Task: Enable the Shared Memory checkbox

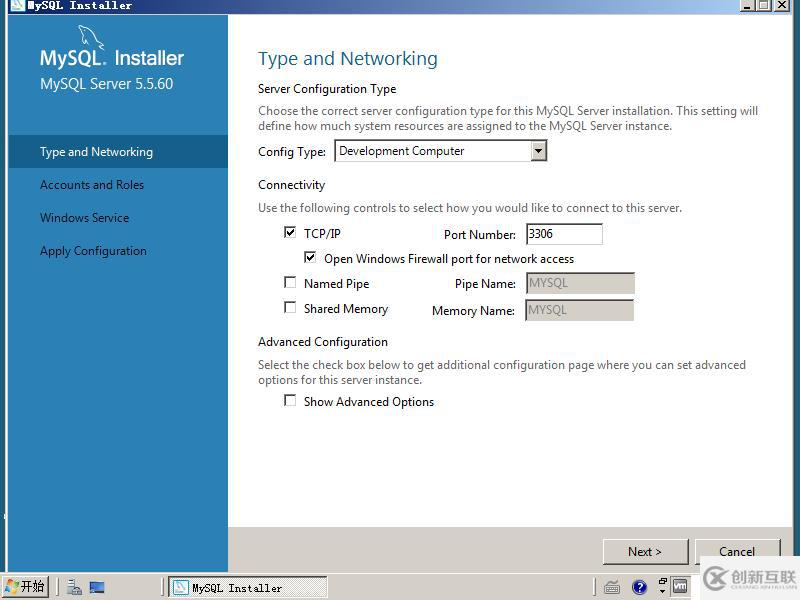Action: point(290,307)
